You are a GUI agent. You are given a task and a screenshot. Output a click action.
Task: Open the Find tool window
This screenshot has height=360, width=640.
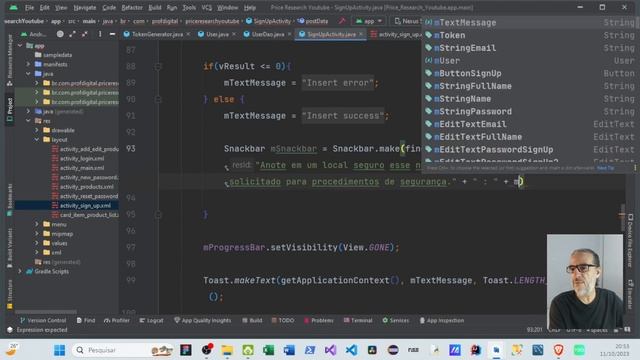pos(86,320)
